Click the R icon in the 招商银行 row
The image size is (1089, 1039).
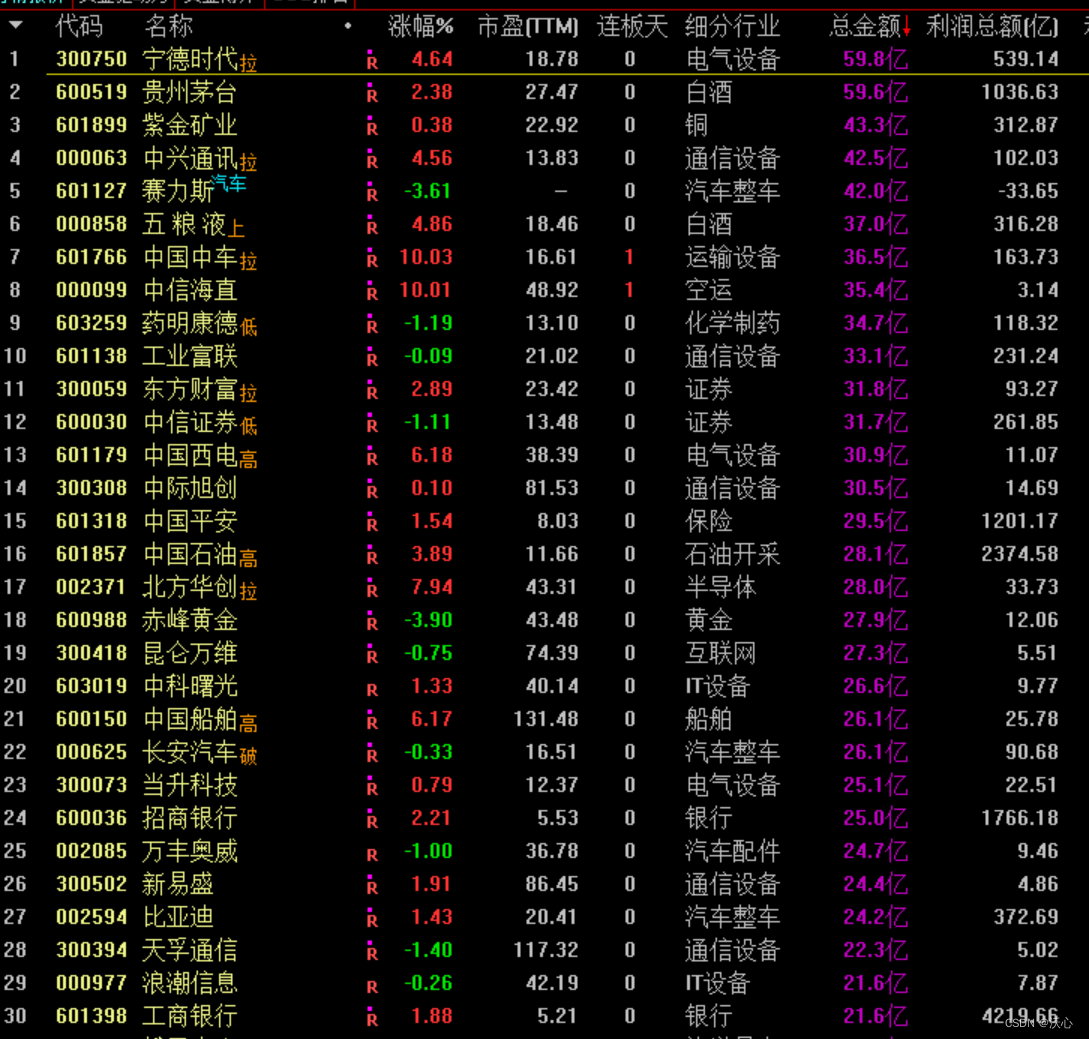click(372, 818)
